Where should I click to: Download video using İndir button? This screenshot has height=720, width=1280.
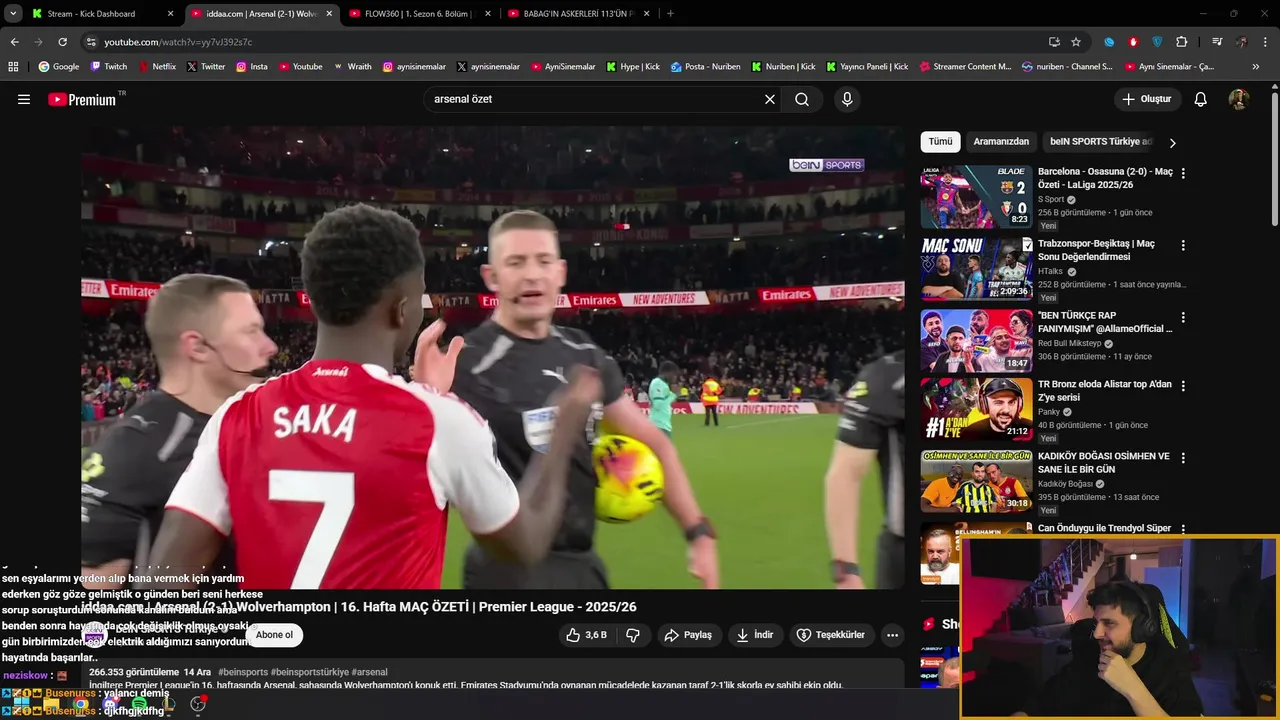[755, 635]
